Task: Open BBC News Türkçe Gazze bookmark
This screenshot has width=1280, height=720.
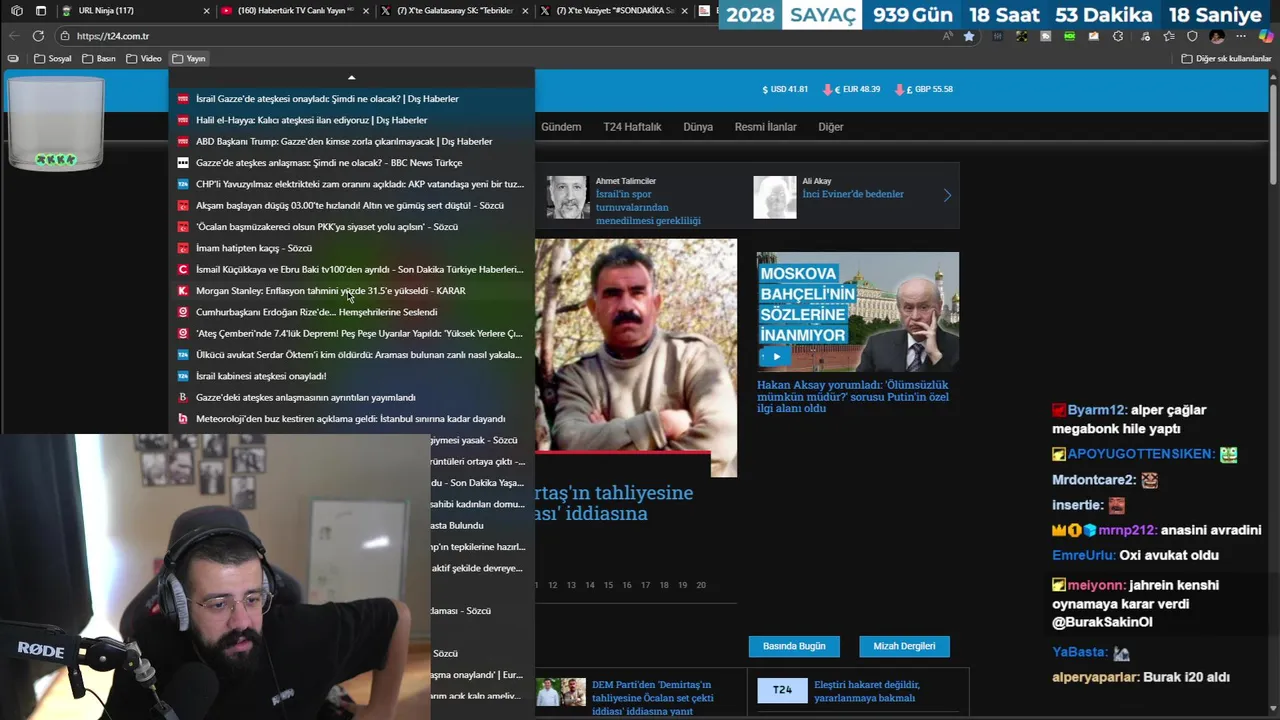Action: pyautogui.click(x=351, y=163)
